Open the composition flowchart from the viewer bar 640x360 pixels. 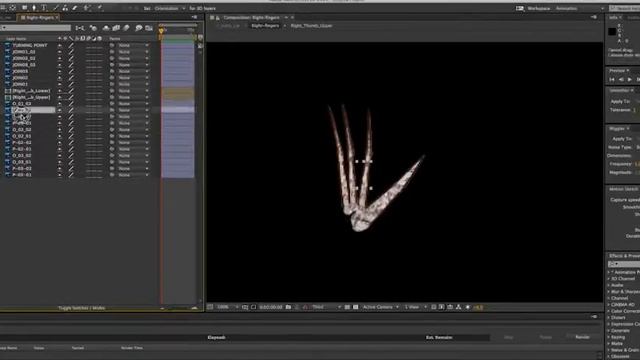[458, 307]
